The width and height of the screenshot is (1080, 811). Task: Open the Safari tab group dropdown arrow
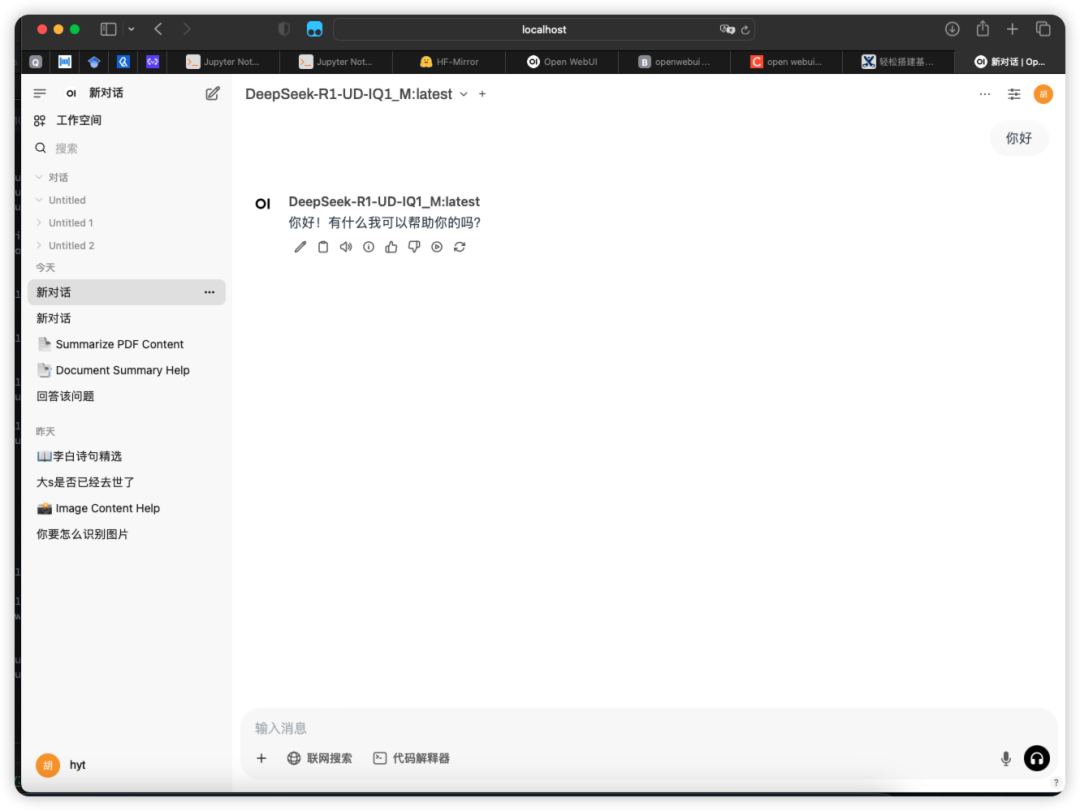point(131,29)
